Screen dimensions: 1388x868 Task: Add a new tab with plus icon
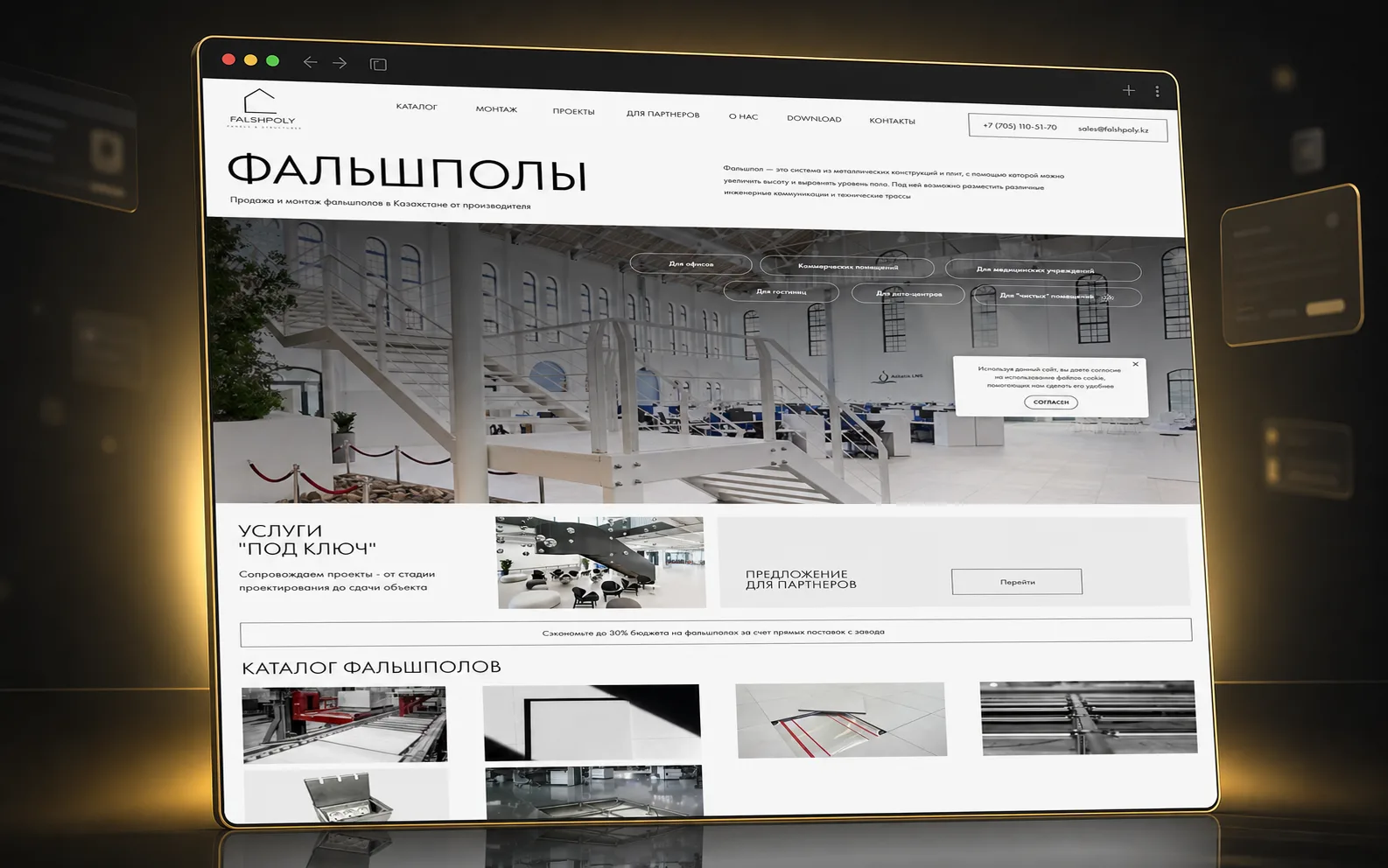[x=1129, y=90]
